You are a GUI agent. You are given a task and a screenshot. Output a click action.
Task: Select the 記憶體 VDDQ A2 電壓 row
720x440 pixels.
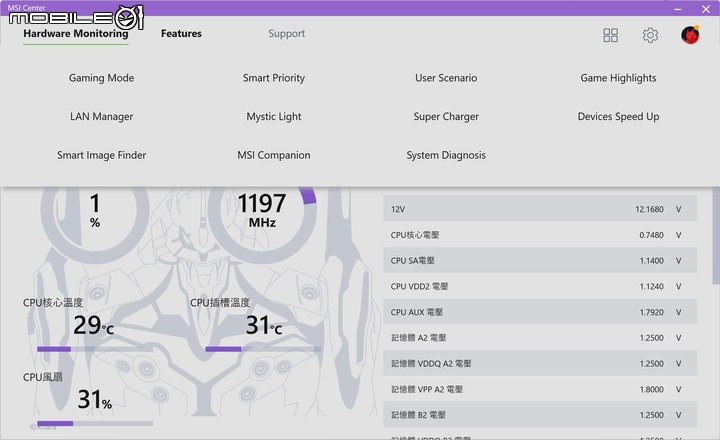[540, 363]
